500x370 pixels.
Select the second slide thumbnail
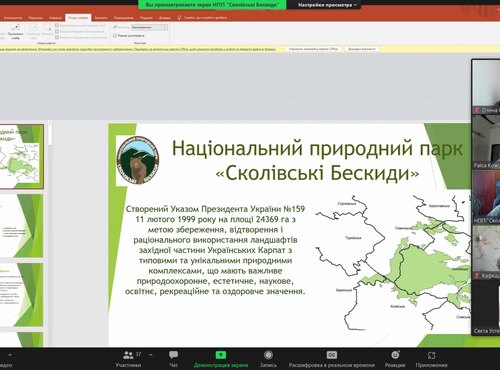coord(21,226)
